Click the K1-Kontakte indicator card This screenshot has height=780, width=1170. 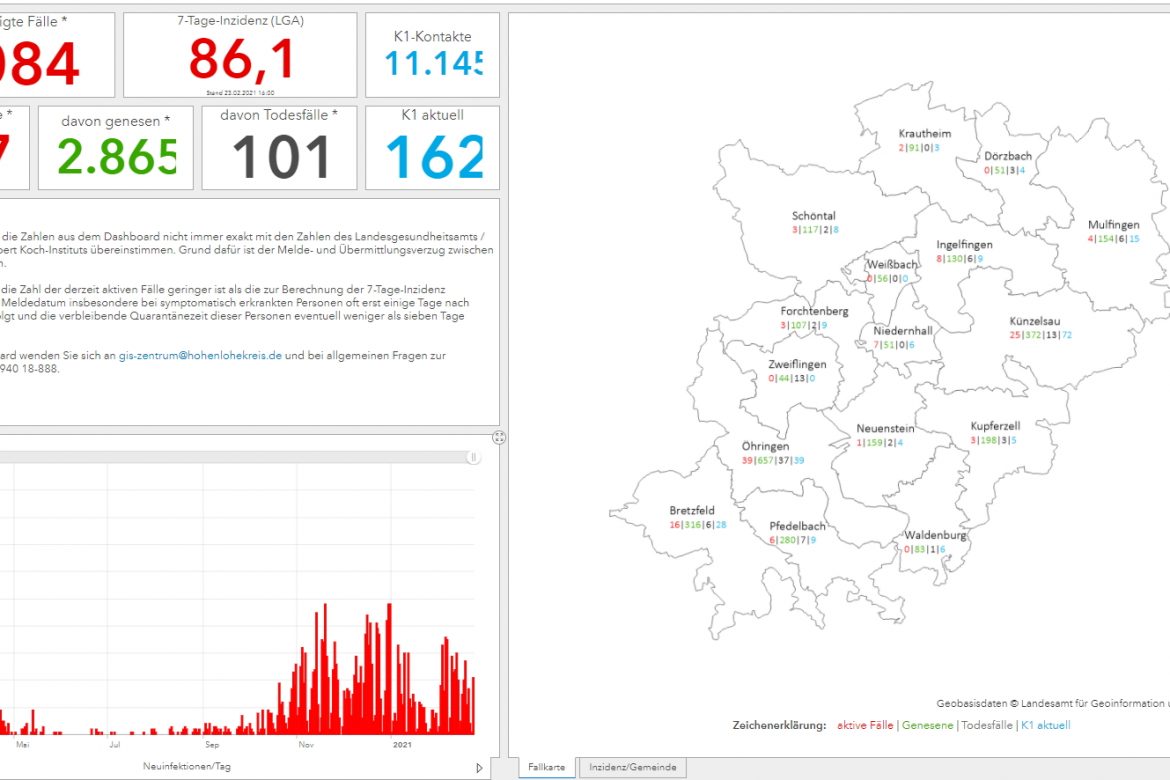[x=432, y=55]
